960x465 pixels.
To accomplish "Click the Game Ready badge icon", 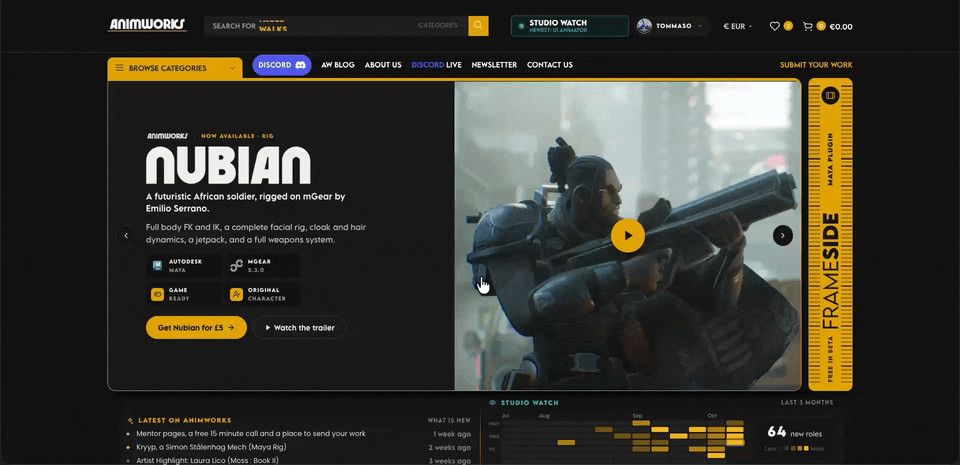I will click(x=157, y=294).
